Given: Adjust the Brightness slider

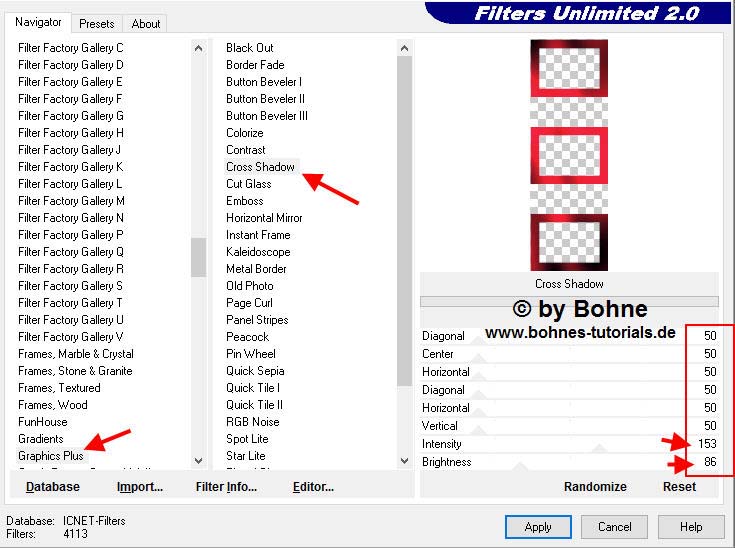Looking at the screenshot, I should pos(570,462).
